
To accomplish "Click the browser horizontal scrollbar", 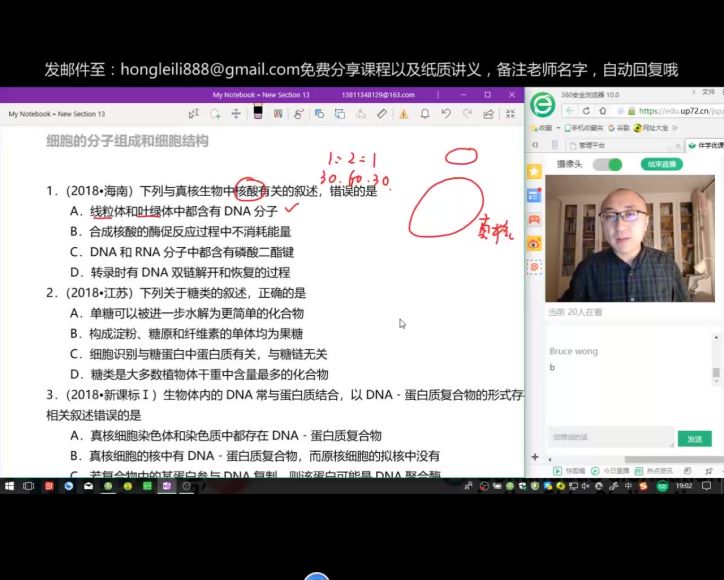I will (x=674, y=459).
